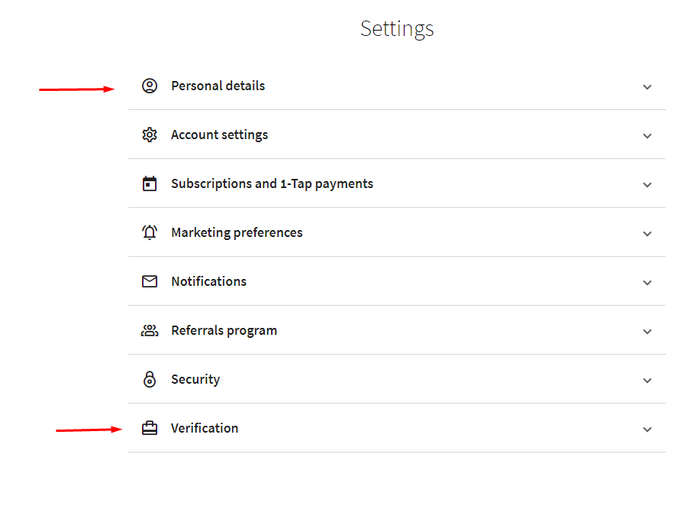
Task: Toggle the Marketing preferences chevron arrow
Action: click(x=647, y=234)
